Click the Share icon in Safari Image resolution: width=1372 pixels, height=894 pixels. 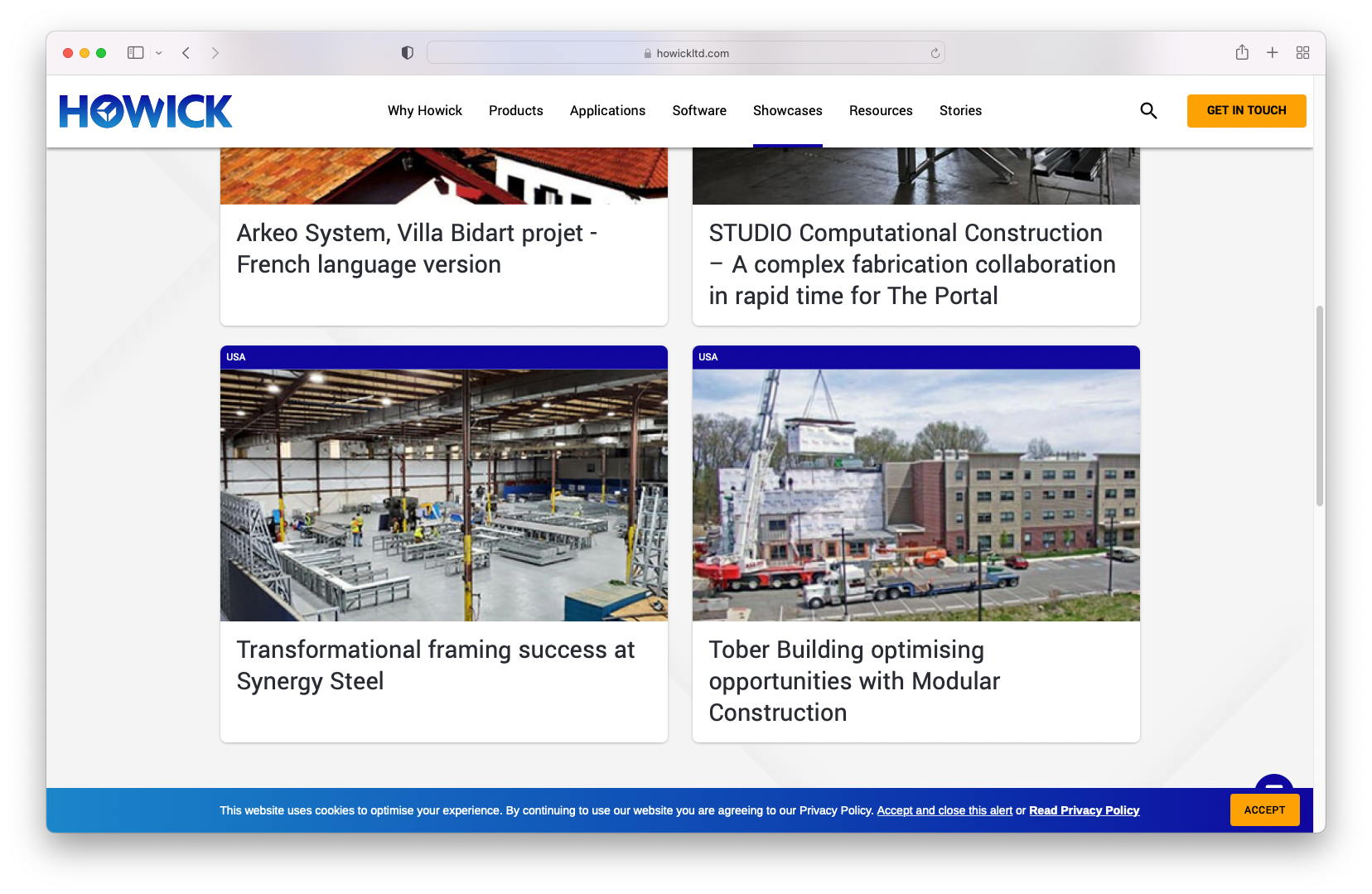1242,52
